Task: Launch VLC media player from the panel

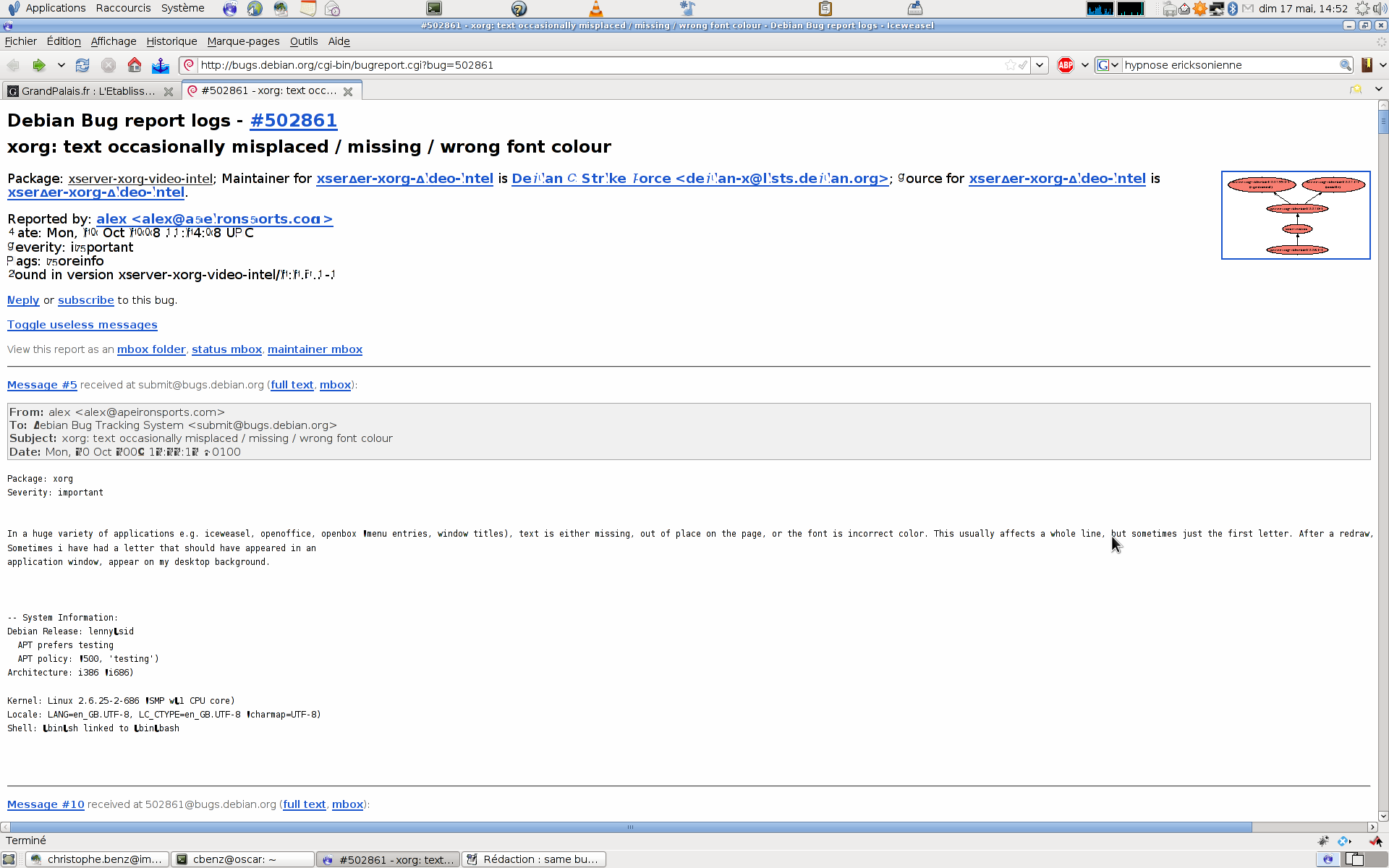Action: pyautogui.click(x=595, y=9)
